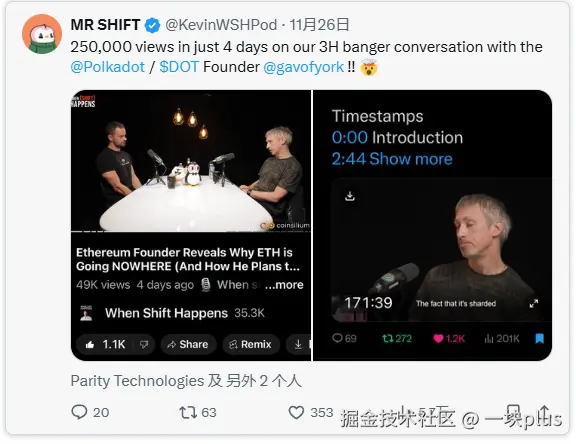The image size is (576, 444).
Task: Click the download icon beside Remix
Action: [298, 344]
